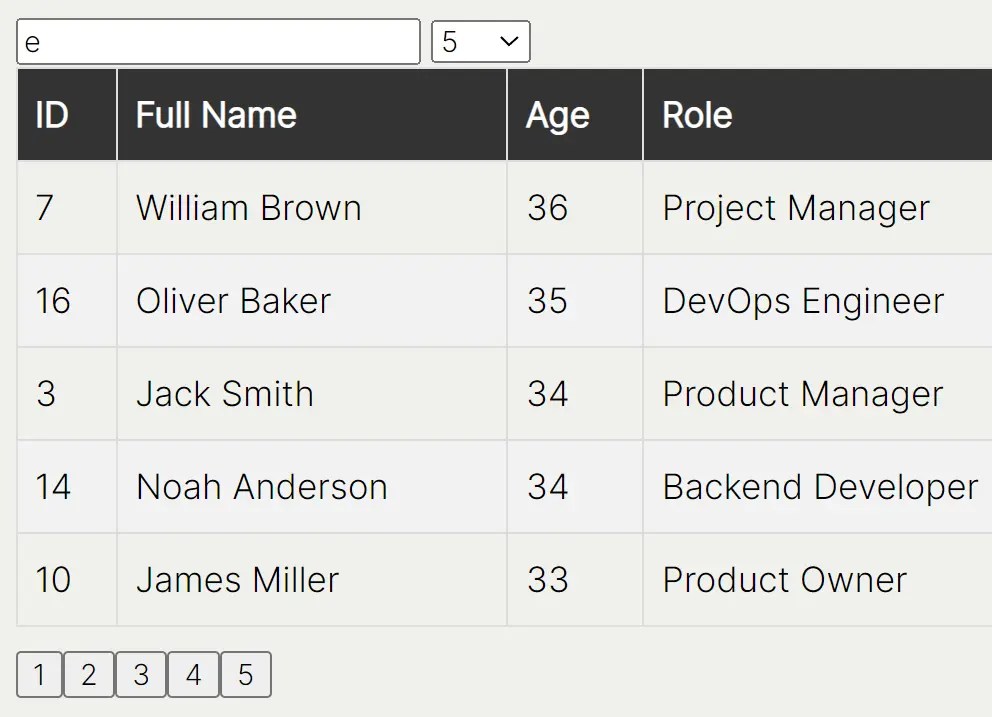Click the age cell showing 36
The width and height of the screenshot is (992, 717).
(x=548, y=208)
